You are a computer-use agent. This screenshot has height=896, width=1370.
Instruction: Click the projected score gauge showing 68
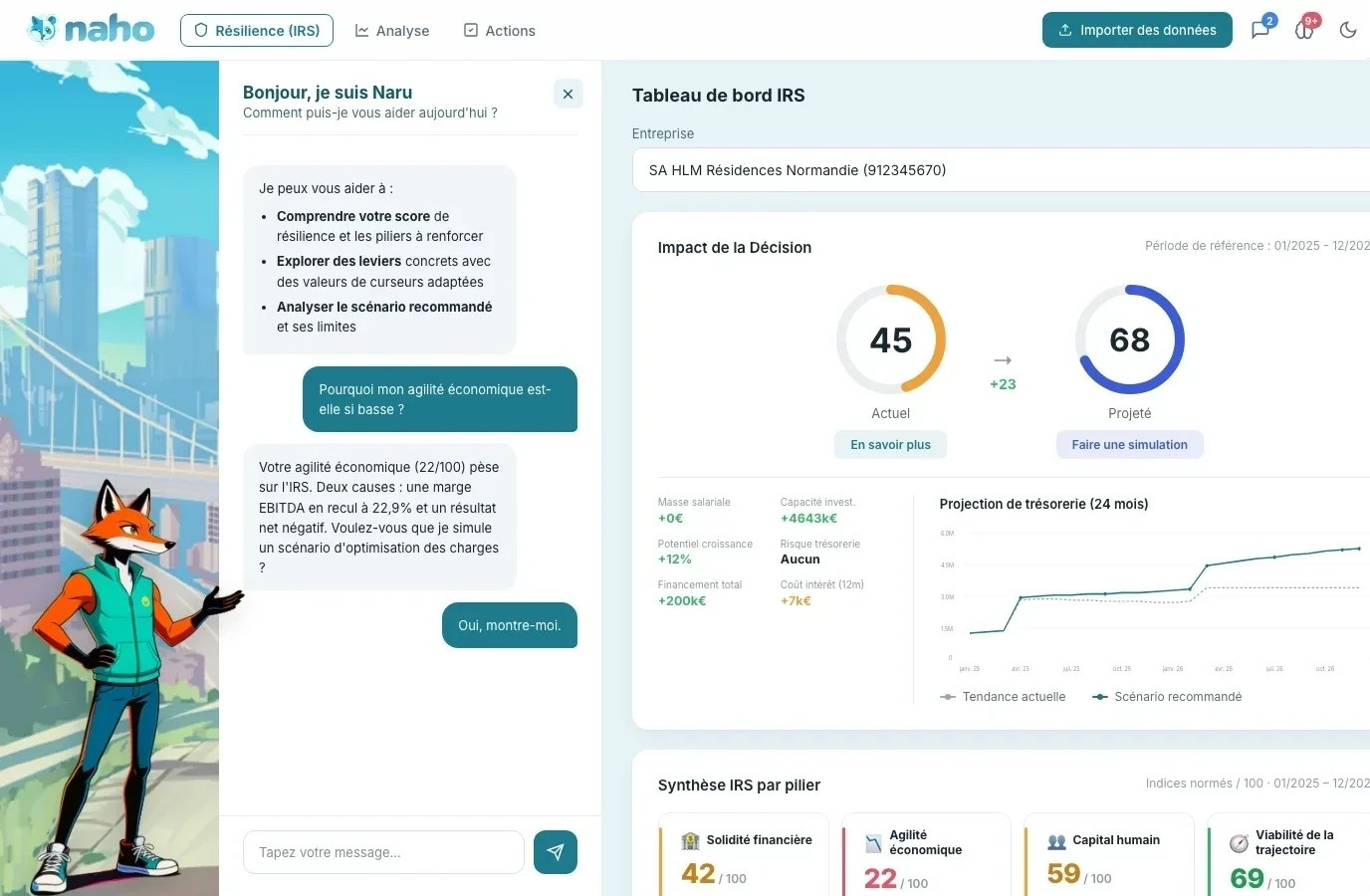pyautogui.click(x=1130, y=339)
